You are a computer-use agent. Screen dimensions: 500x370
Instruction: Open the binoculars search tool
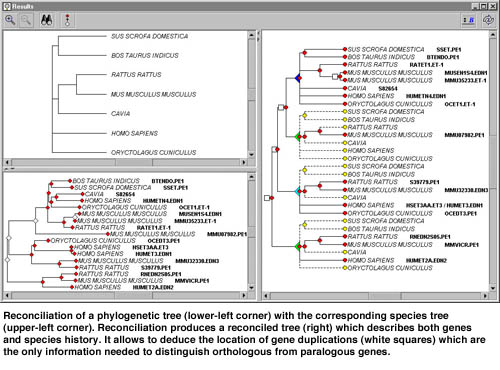[46, 20]
